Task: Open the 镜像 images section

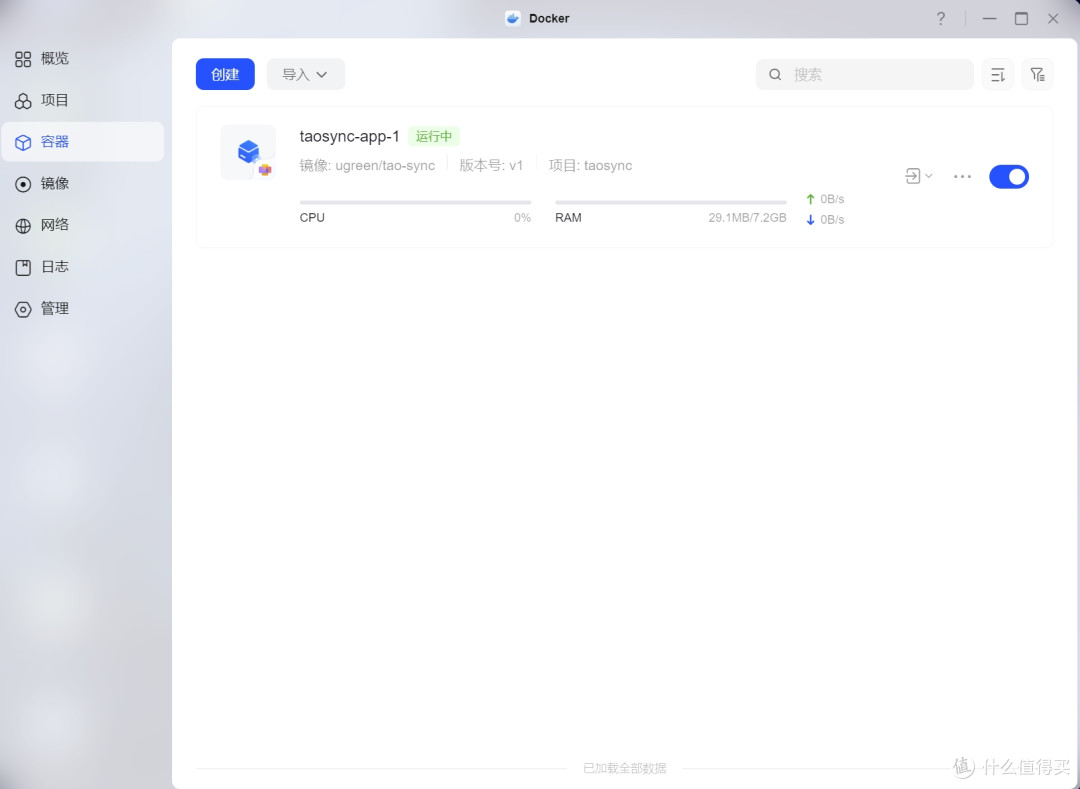Action: pos(83,184)
